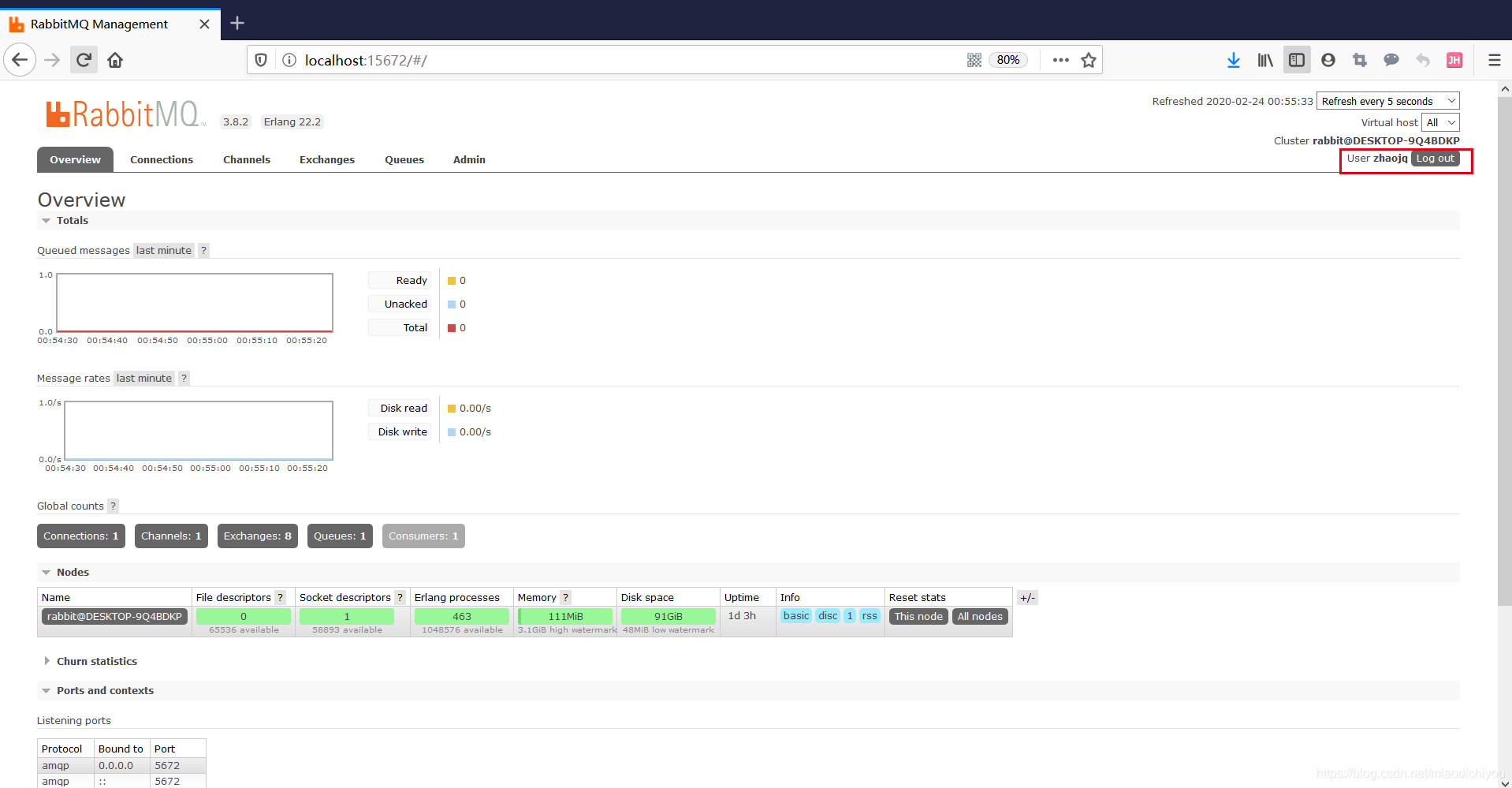Click the Channels: 1 count button
This screenshot has height=788, width=1512.
[x=171, y=536]
